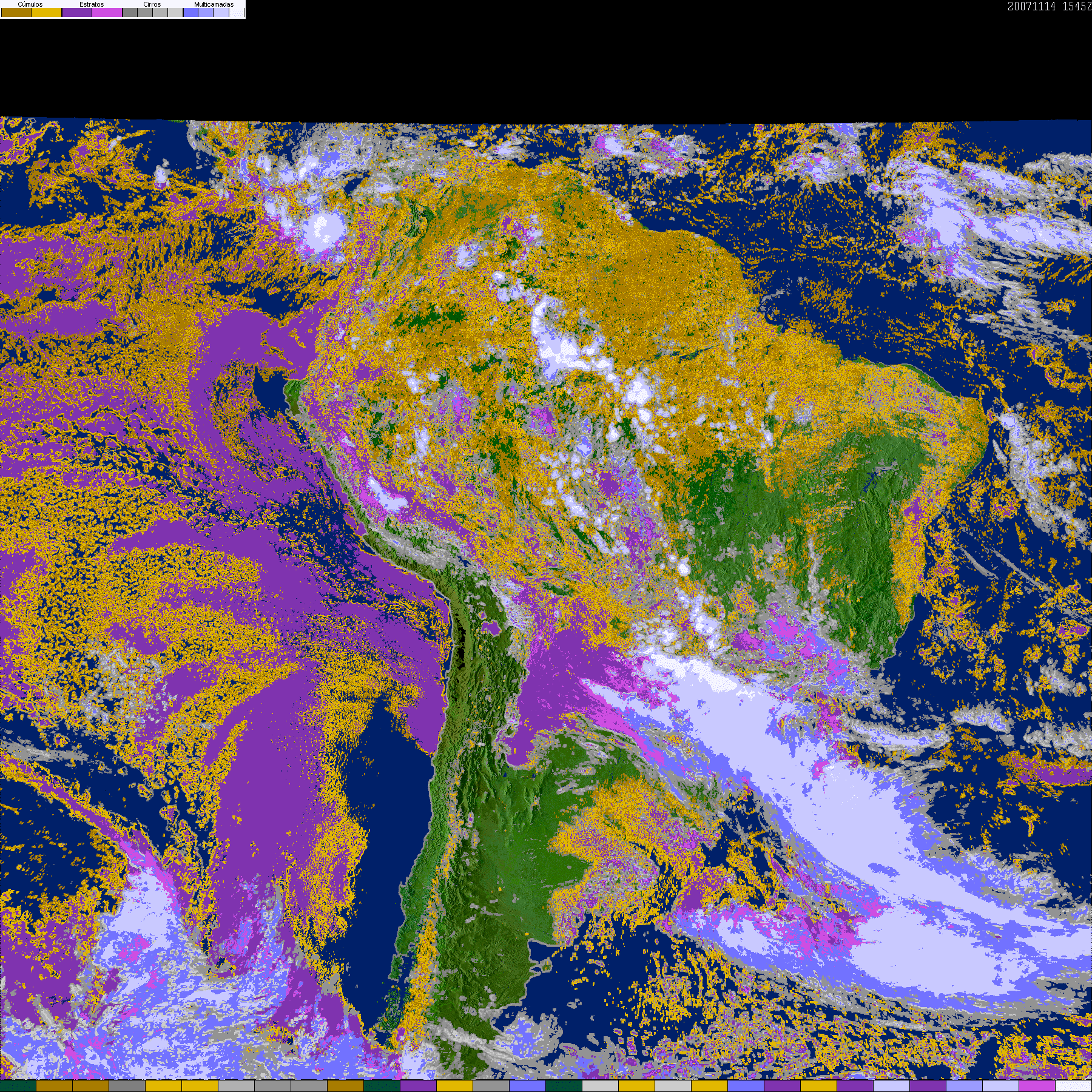The width and height of the screenshot is (1092, 1092).
Task: Click the Cirros legend label
Action: coord(152,4)
